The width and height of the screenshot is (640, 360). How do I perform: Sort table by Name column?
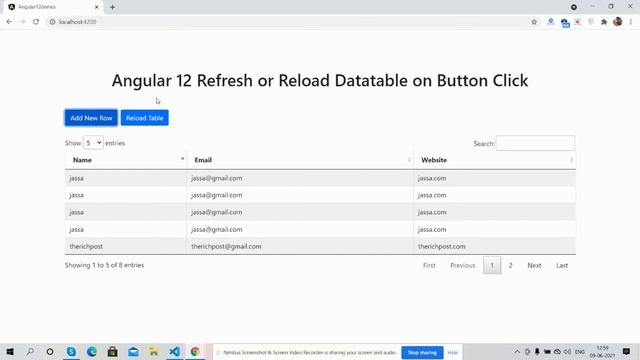coord(126,160)
